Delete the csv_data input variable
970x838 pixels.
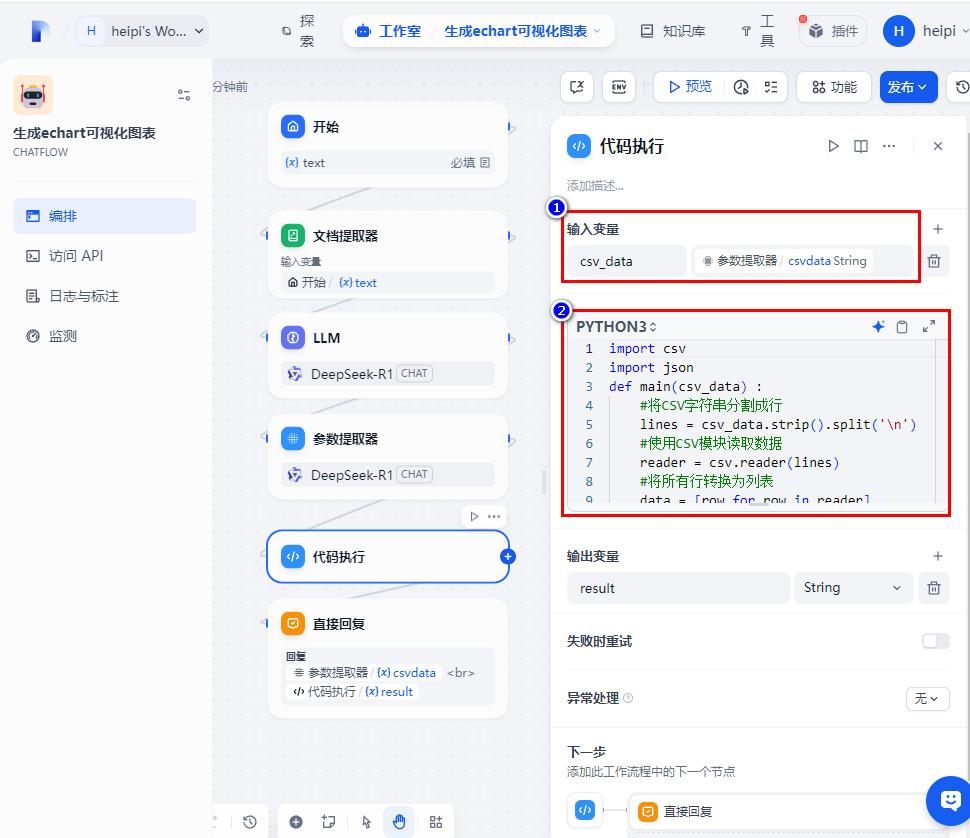tap(933, 261)
